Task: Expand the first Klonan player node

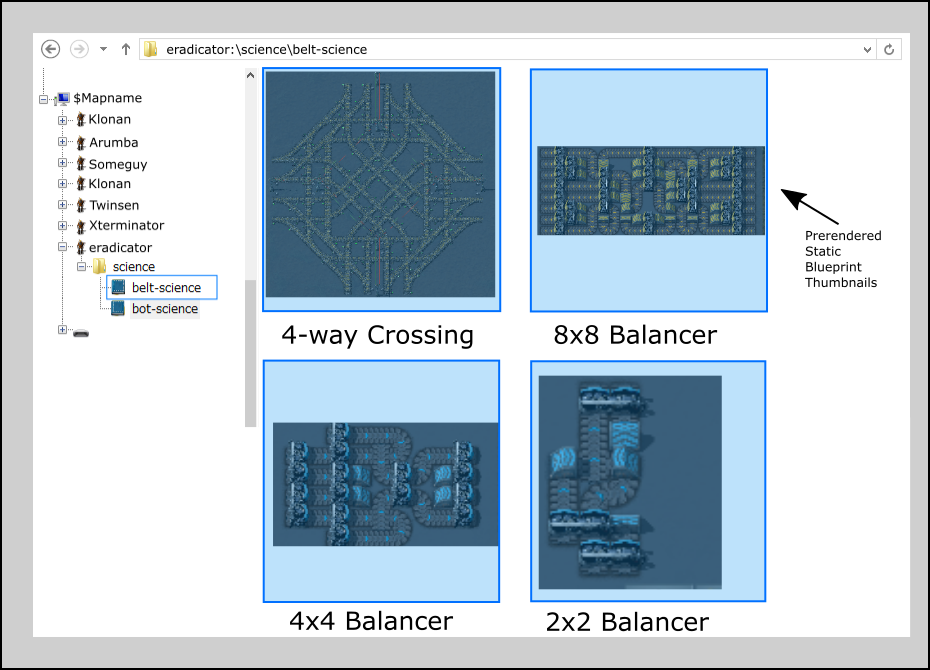Action: pyautogui.click(x=62, y=120)
